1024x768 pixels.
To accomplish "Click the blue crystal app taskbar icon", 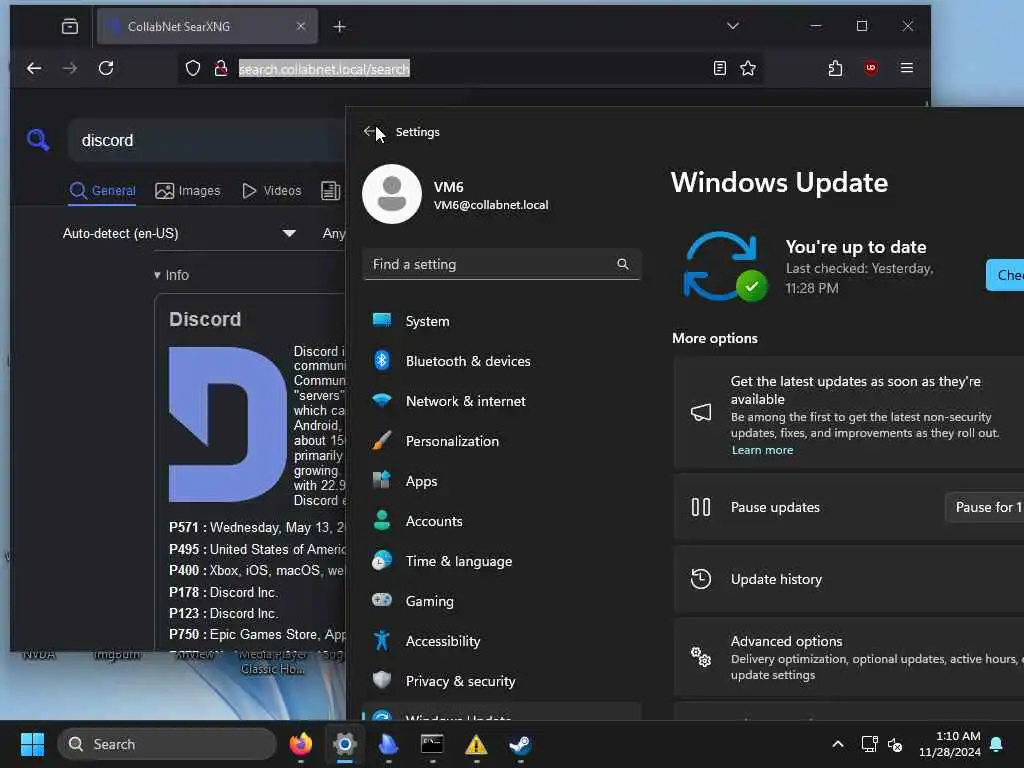I will pyautogui.click(x=389, y=744).
